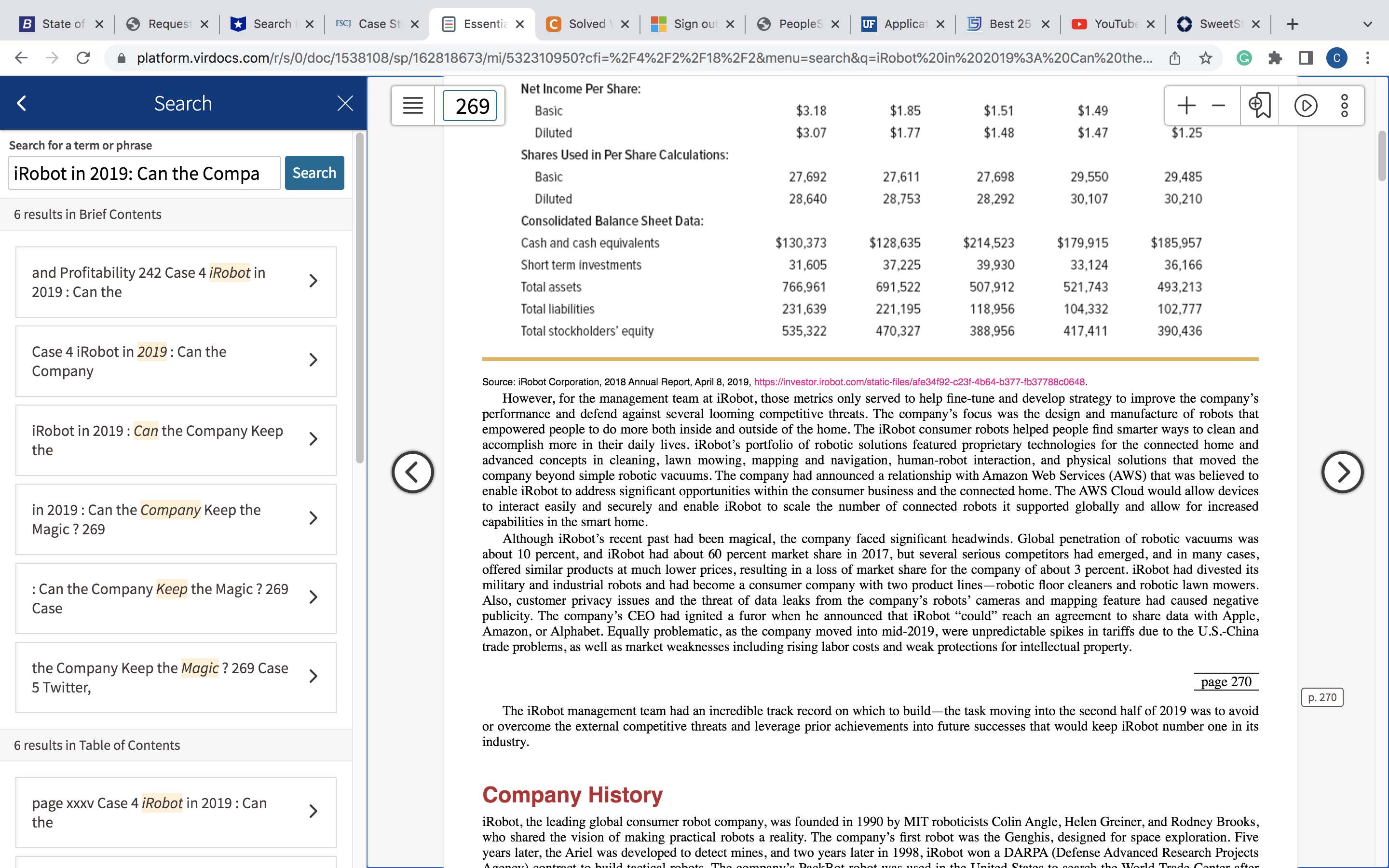Go to the next page
Image resolution: width=1389 pixels, height=868 pixels.
tap(1342, 472)
